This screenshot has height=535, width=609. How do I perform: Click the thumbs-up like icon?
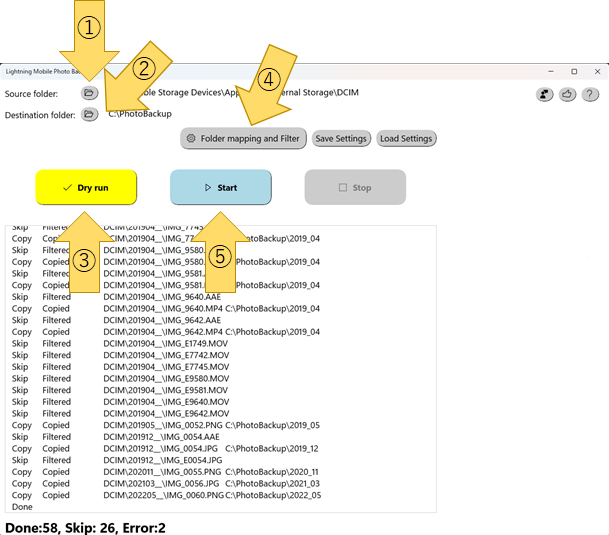coord(567,94)
